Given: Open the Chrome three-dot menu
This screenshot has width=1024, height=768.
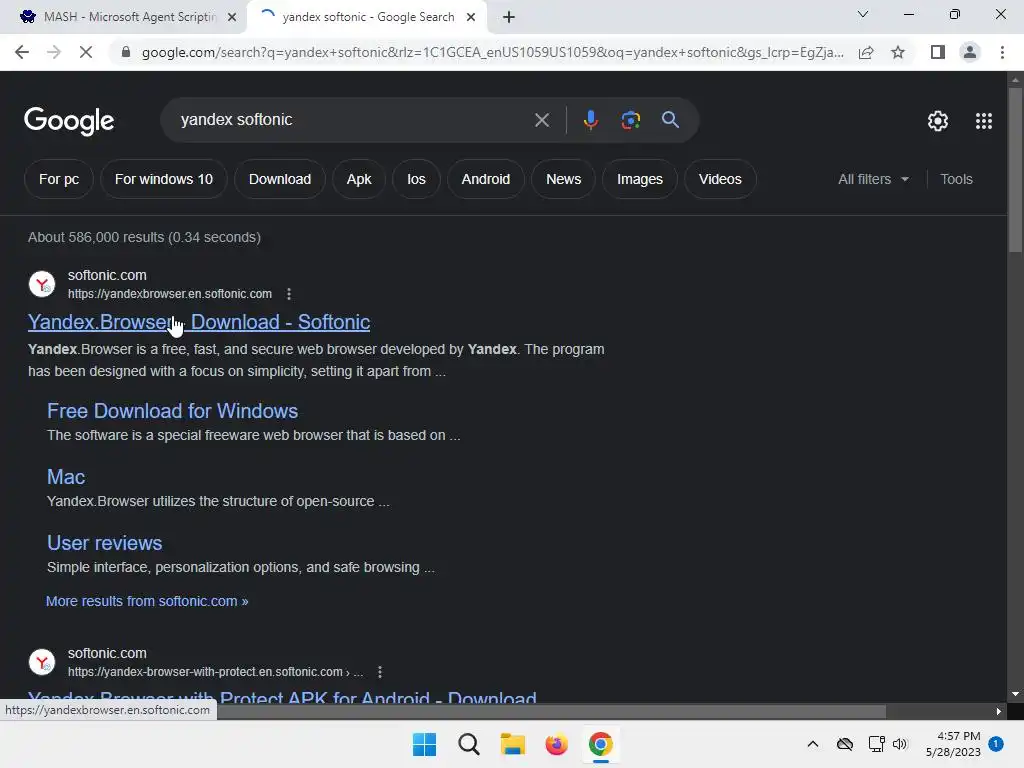Looking at the screenshot, I should [1002, 52].
